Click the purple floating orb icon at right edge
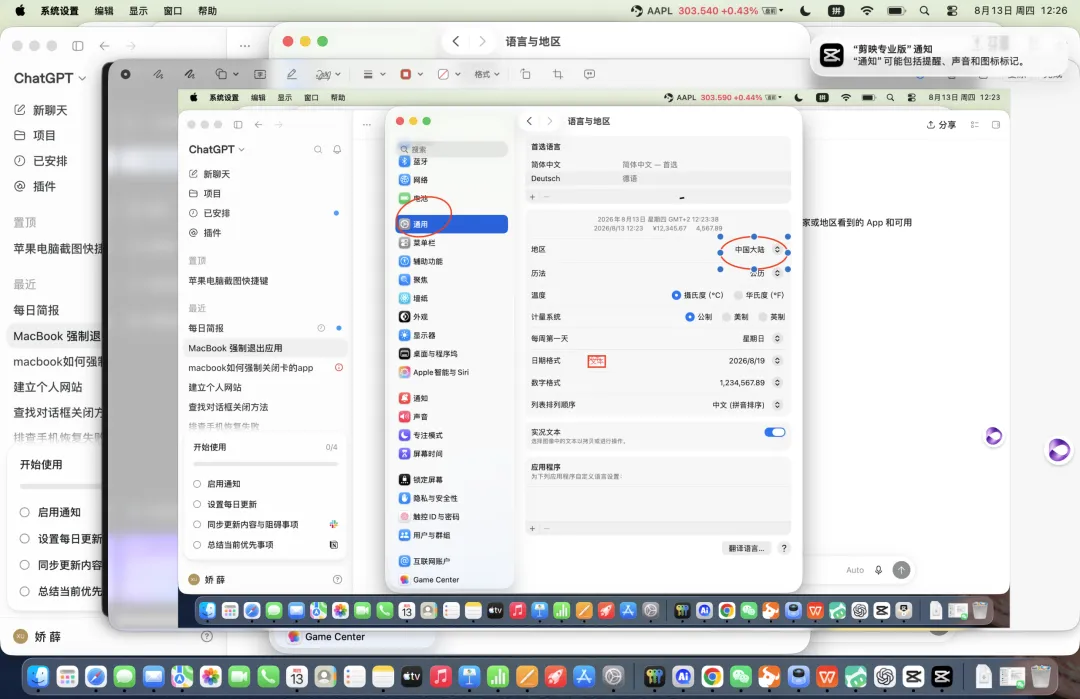Image resolution: width=1080 pixels, height=699 pixels. tap(1059, 450)
